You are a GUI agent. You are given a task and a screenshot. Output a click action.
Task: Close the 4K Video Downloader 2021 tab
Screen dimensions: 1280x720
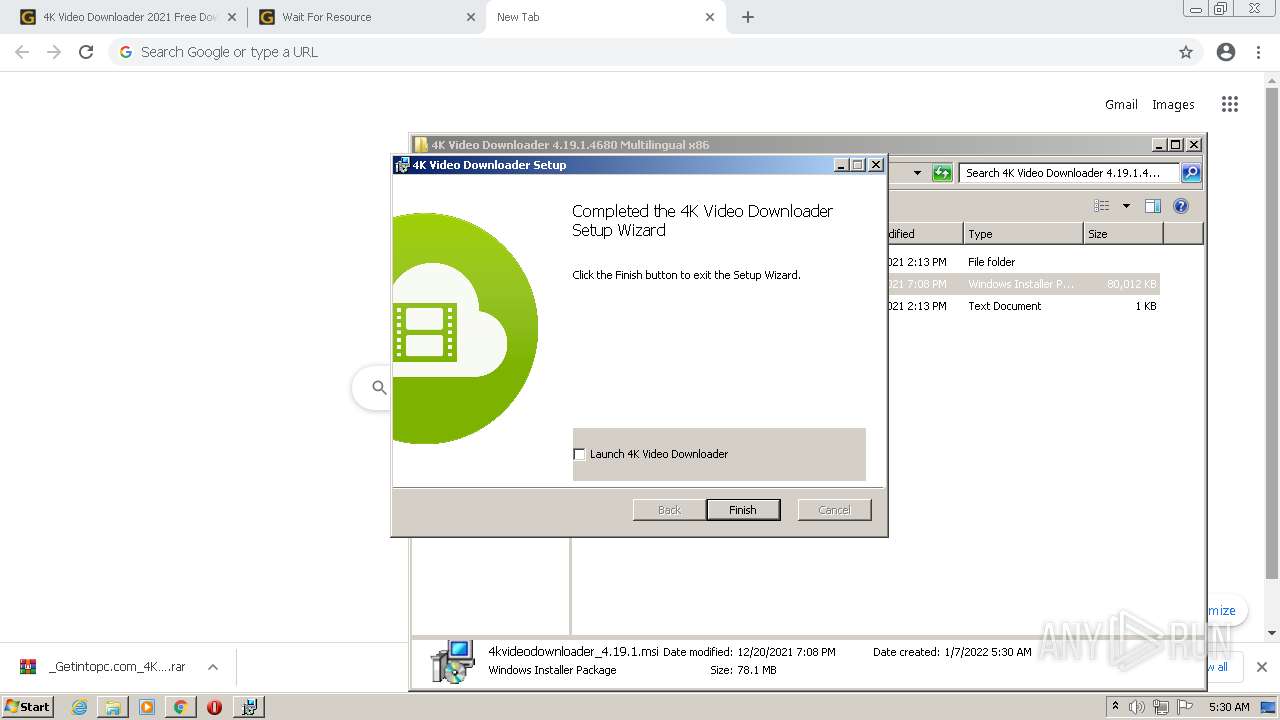tap(231, 17)
